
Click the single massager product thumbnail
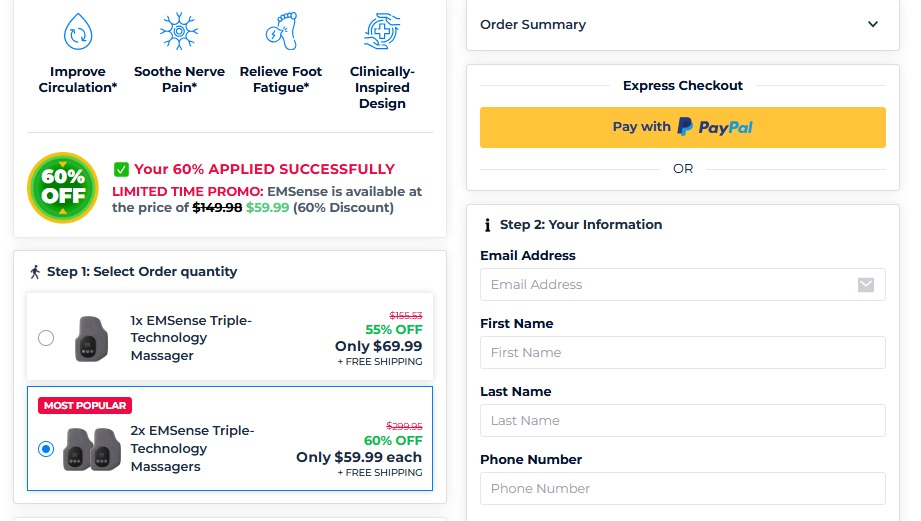(92, 339)
